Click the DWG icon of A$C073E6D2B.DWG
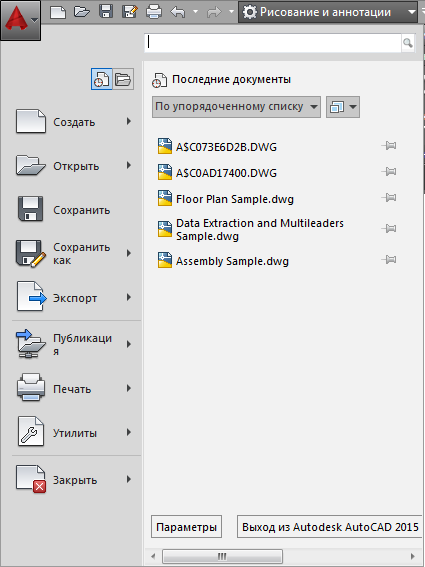 click(x=165, y=146)
